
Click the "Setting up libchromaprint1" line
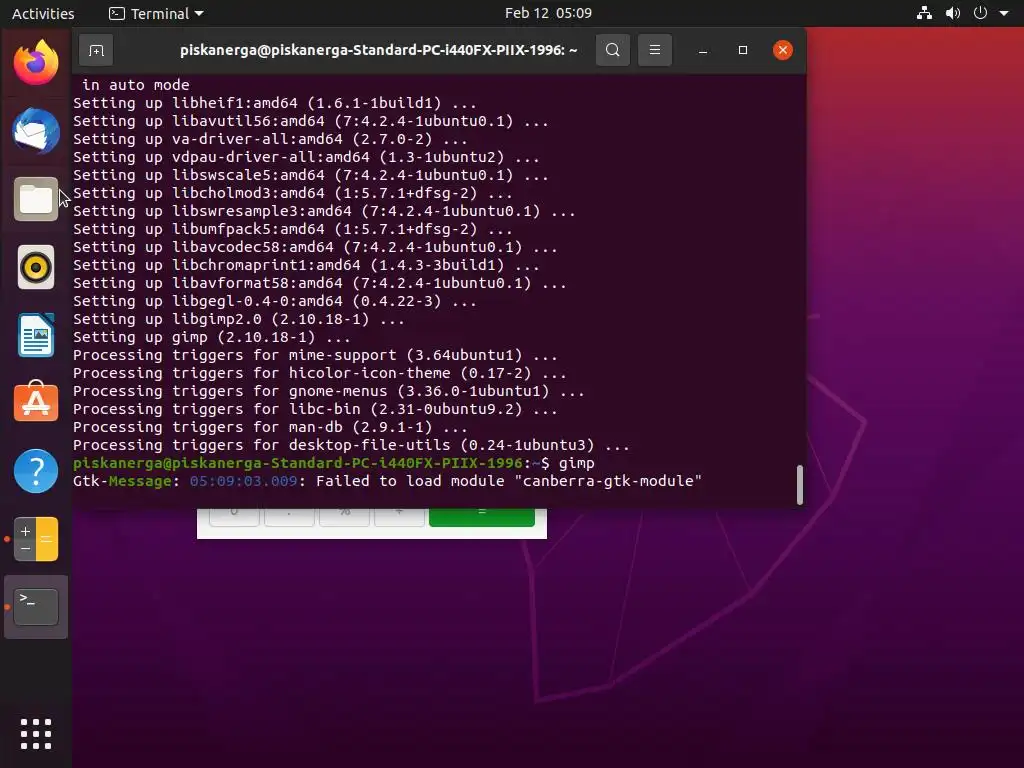(x=306, y=265)
